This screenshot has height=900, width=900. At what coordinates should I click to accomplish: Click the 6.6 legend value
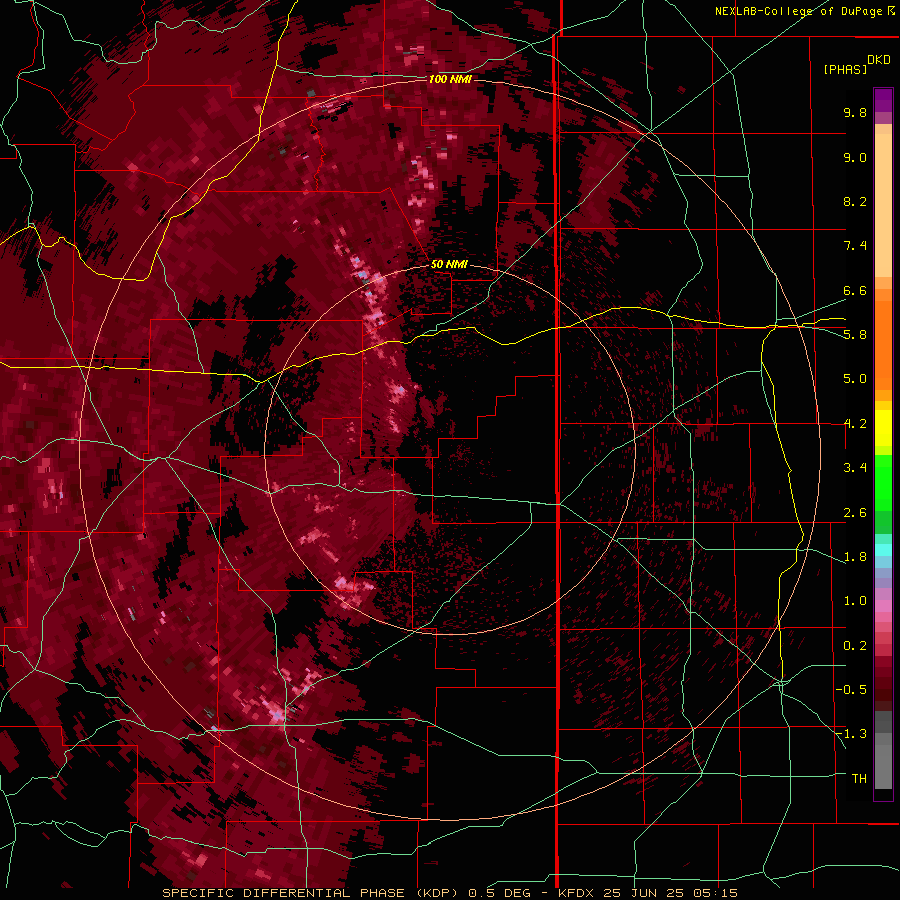pyautogui.click(x=855, y=290)
